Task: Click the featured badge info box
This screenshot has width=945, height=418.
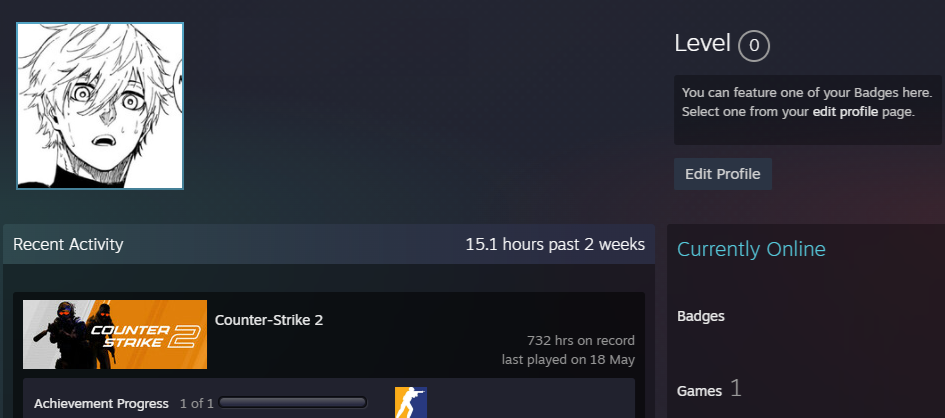Action: point(808,110)
